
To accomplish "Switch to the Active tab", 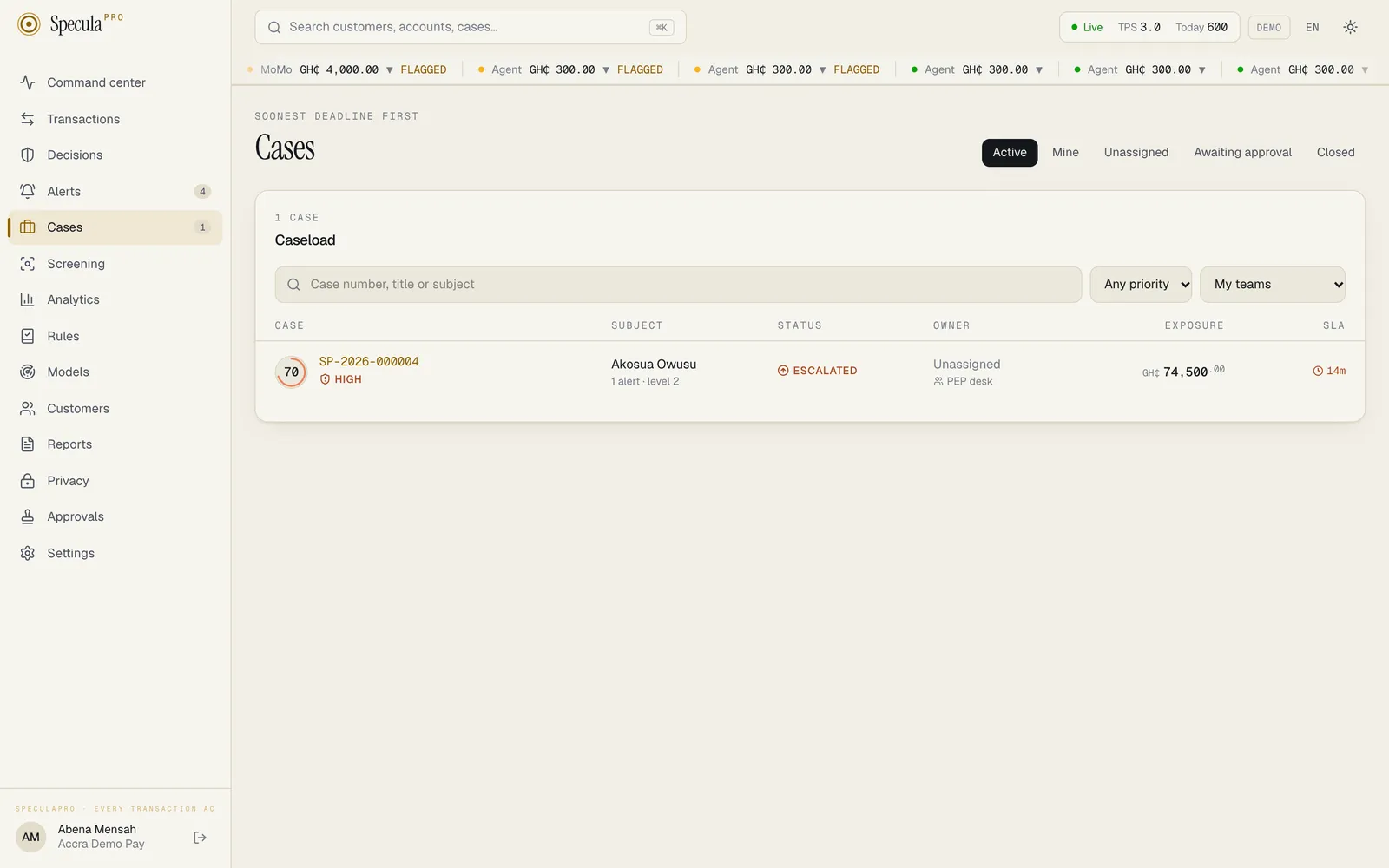I will click(x=1010, y=153).
